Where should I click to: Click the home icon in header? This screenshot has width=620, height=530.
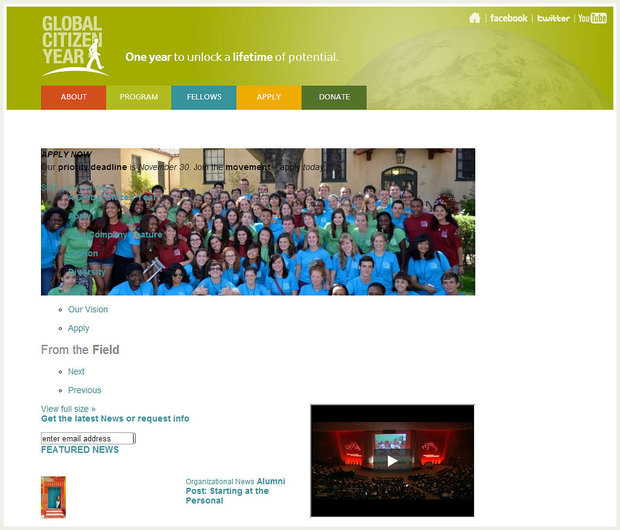point(475,18)
